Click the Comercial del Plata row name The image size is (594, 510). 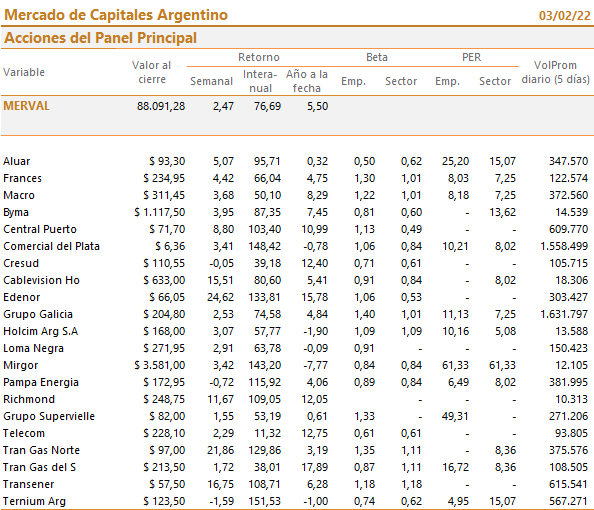[51, 246]
